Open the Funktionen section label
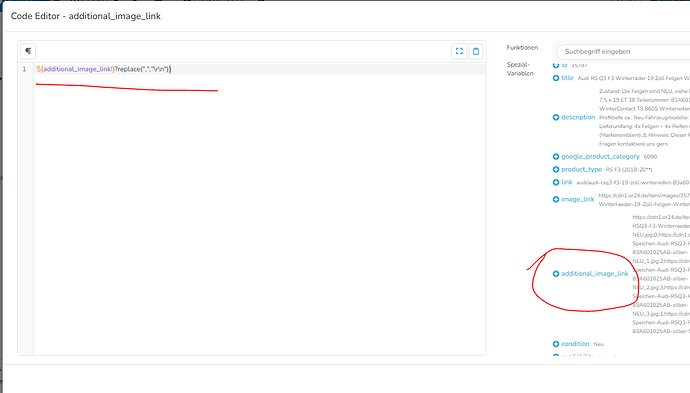690x393 pixels. click(522, 48)
